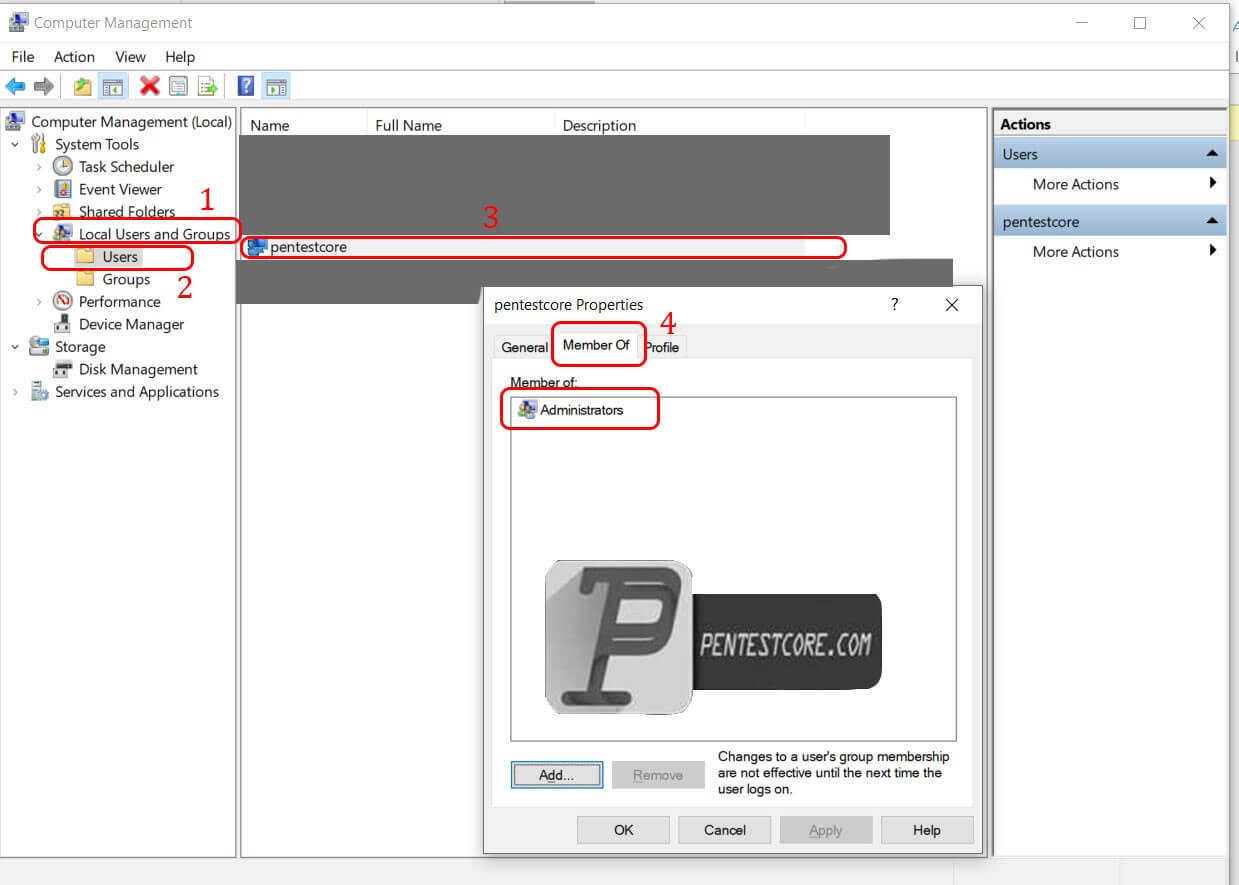Screen dimensions: 1239x885
Task: Sort by the Full Name column header
Action: coord(461,125)
